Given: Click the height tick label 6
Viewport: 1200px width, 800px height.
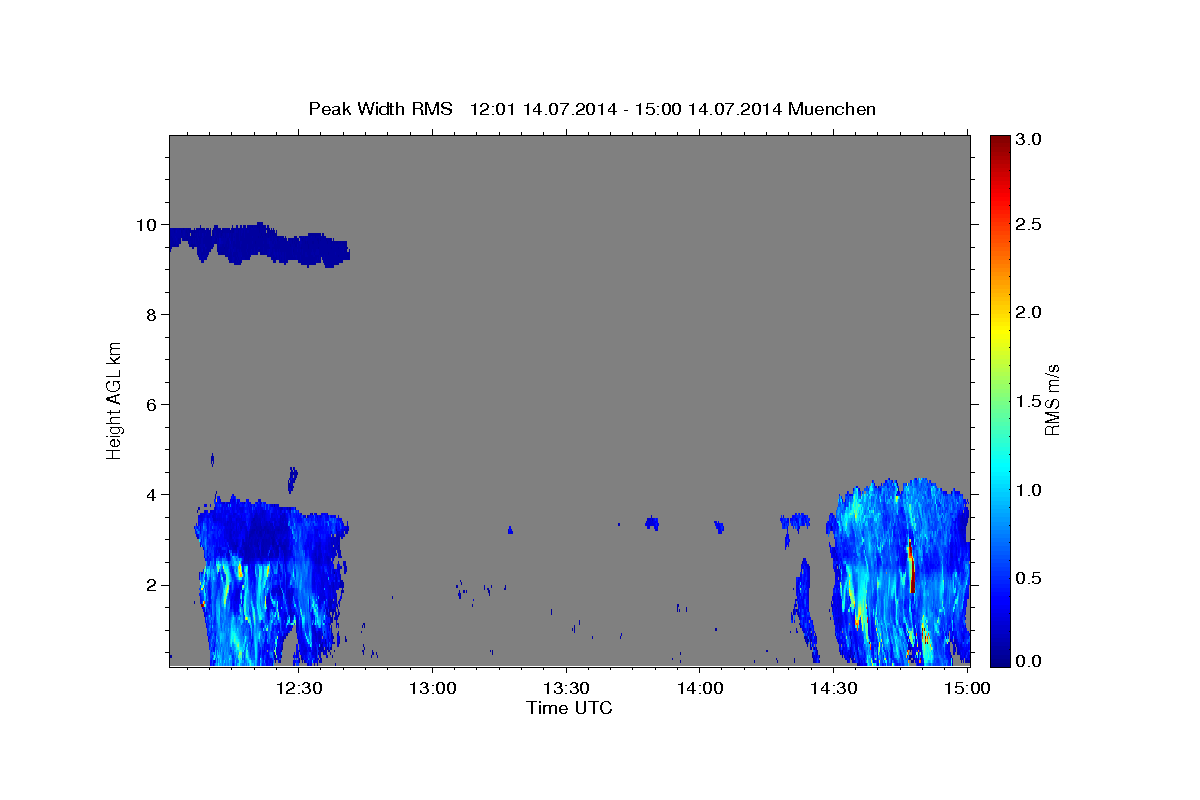Looking at the screenshot, I should [x=152, y=405].
